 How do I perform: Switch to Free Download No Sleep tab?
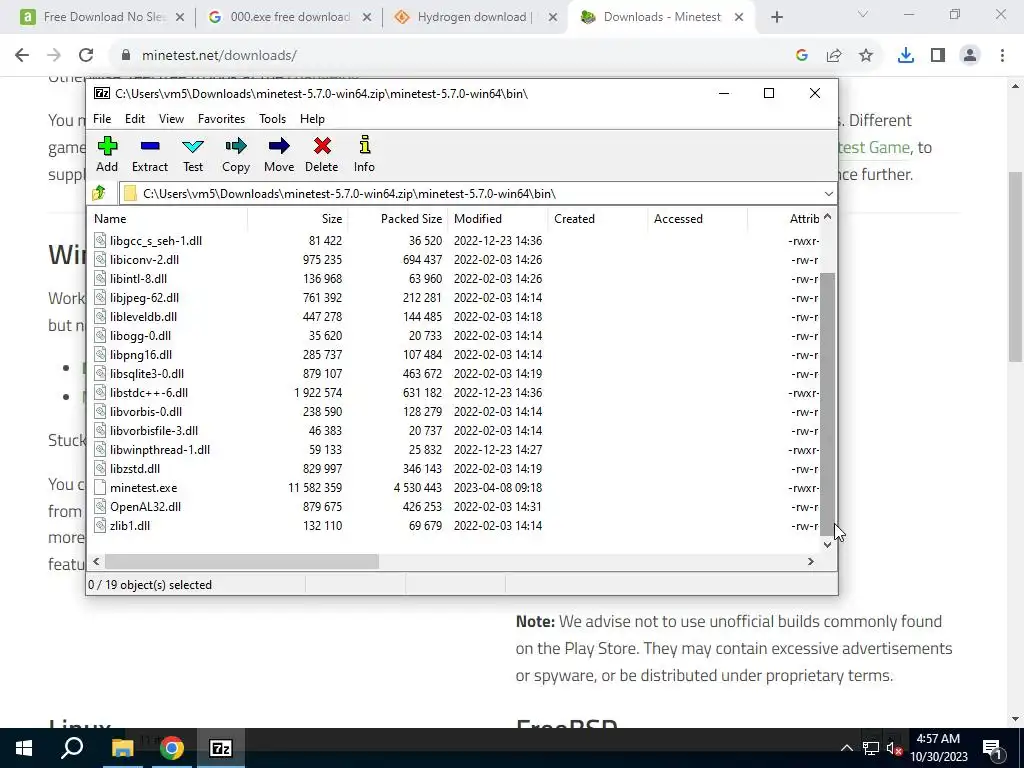coord(102,17)
